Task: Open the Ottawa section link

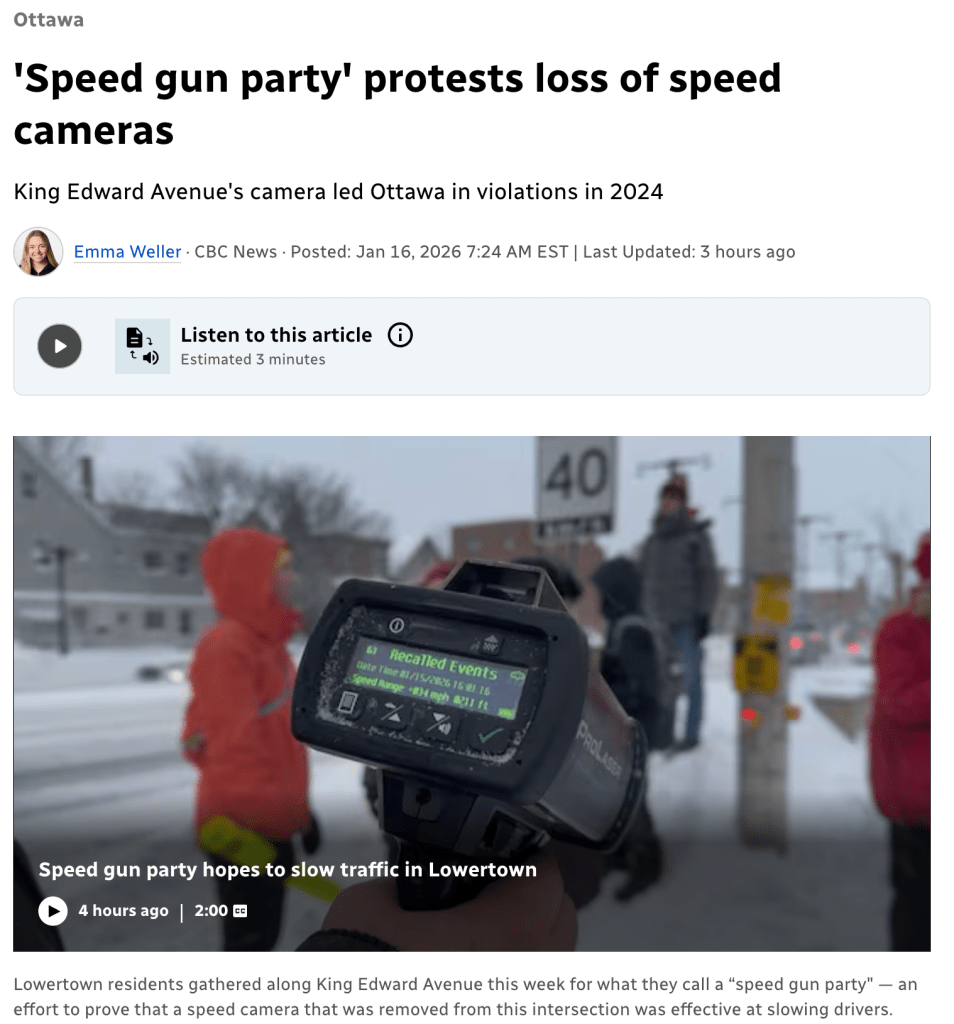Action: tap(48, 20)
